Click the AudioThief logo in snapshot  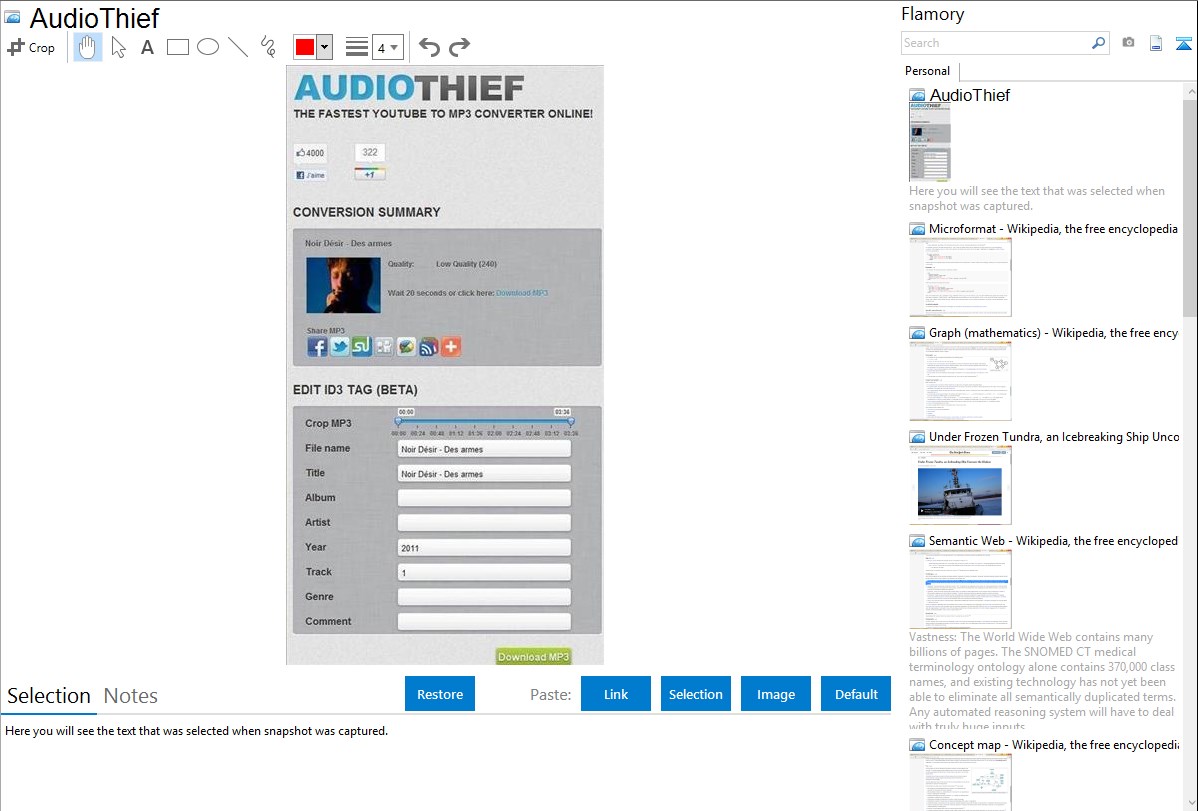coord(409,88)
